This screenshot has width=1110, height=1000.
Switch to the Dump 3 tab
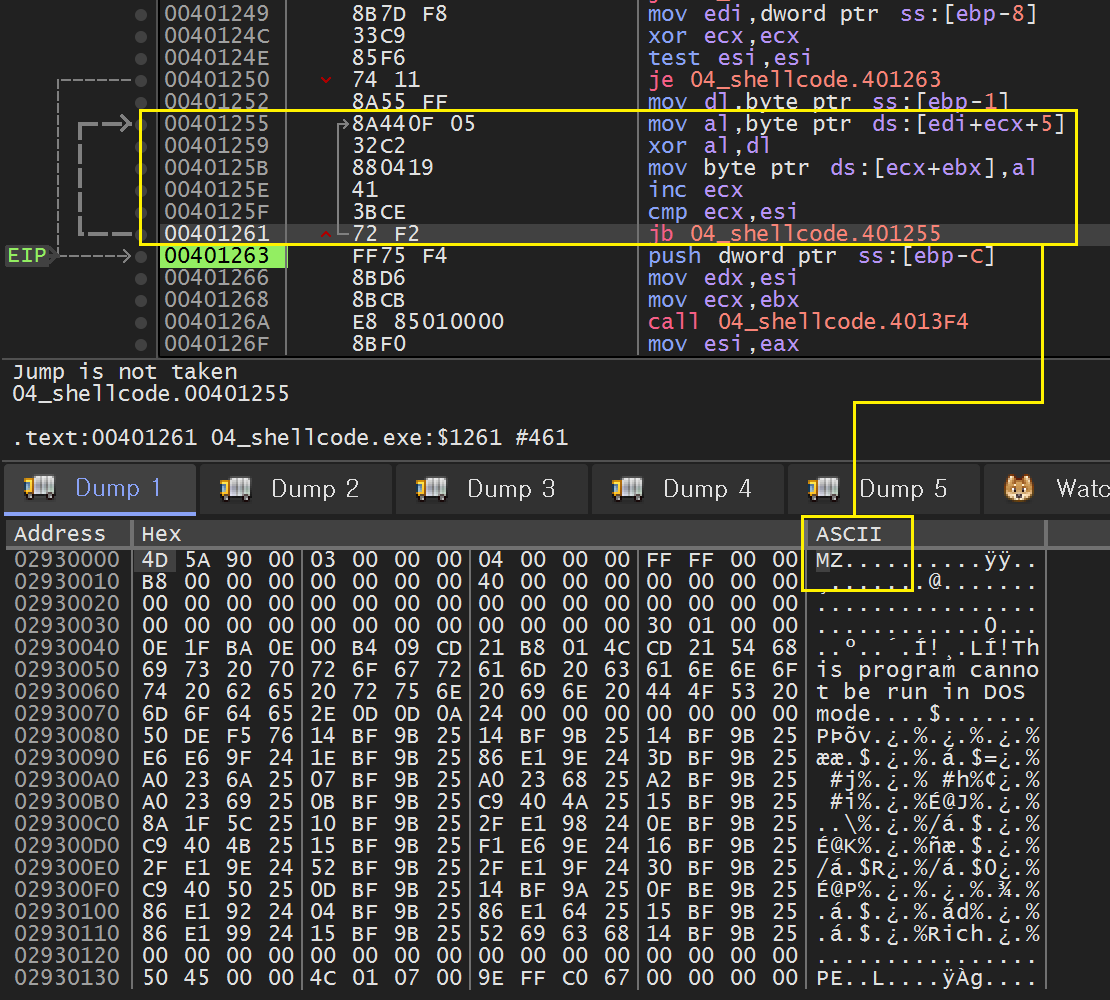tap(492, 488)
